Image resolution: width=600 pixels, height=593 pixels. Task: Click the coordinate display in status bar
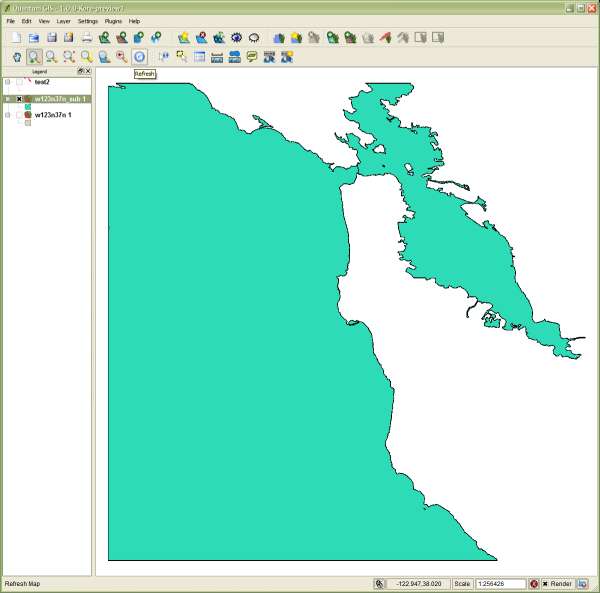pos(419,584)
